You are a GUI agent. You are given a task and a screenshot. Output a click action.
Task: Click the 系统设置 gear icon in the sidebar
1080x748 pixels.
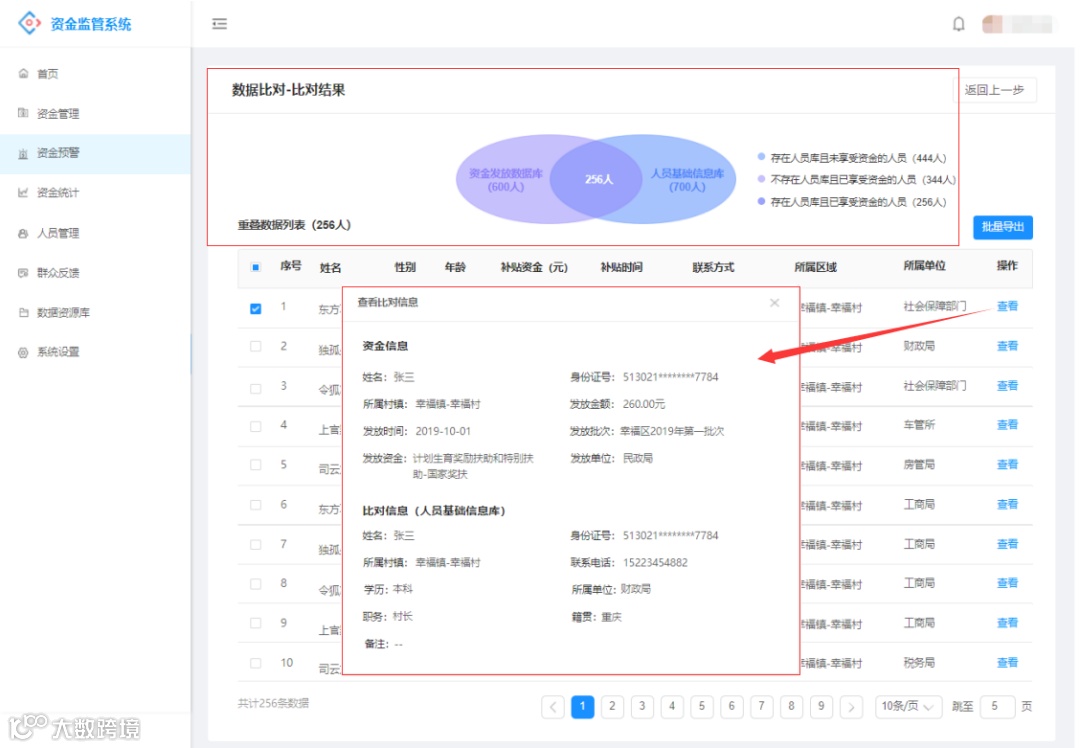point(23,352)
